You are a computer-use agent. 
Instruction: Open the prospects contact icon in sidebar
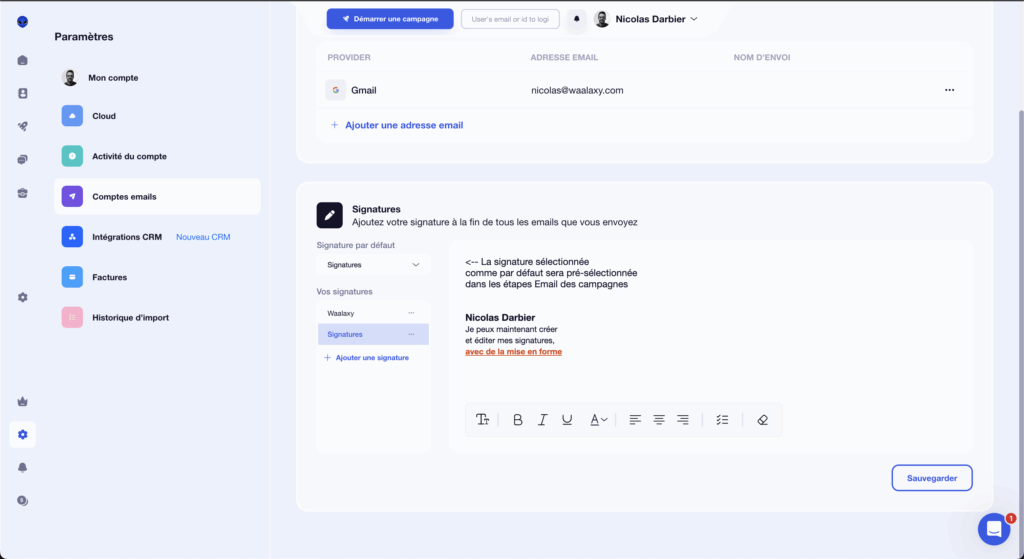tap(23, 93)
